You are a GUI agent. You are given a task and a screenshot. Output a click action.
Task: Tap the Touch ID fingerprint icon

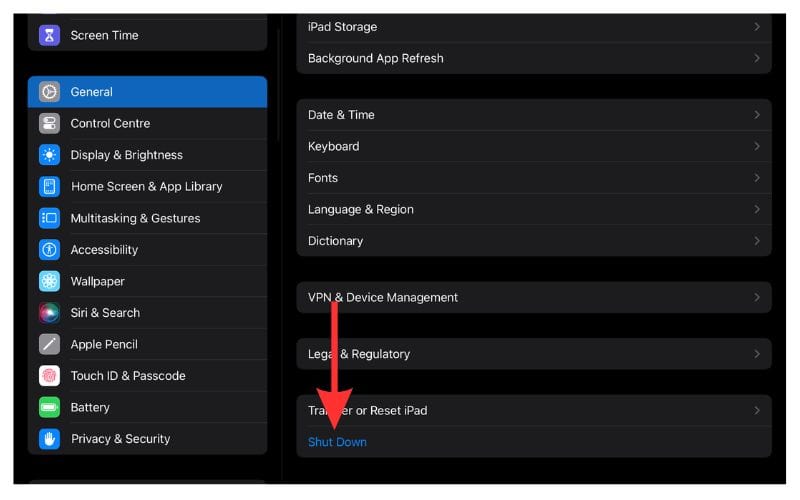pos(49,376)
